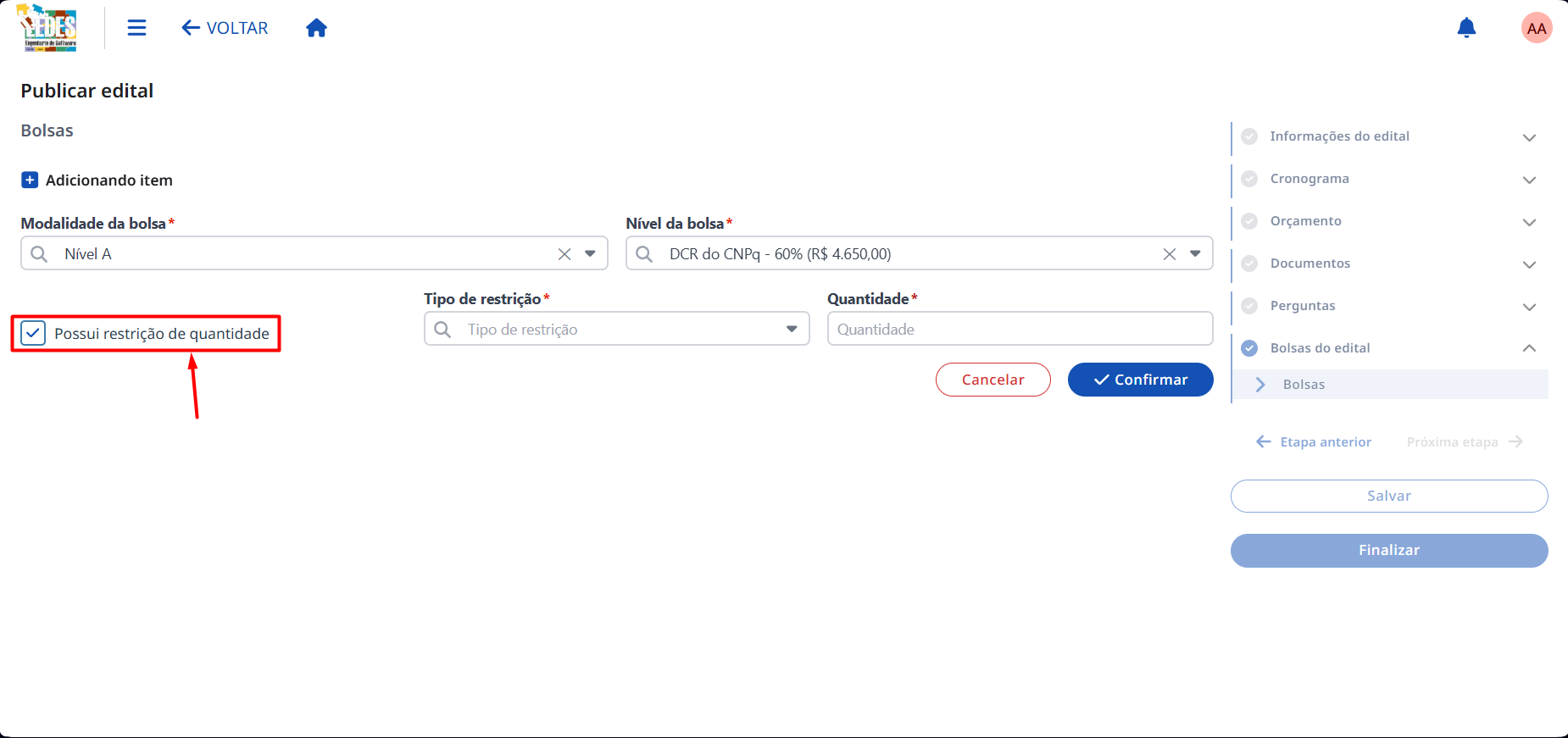Click the plus icon beside Adicionando item

30,180
